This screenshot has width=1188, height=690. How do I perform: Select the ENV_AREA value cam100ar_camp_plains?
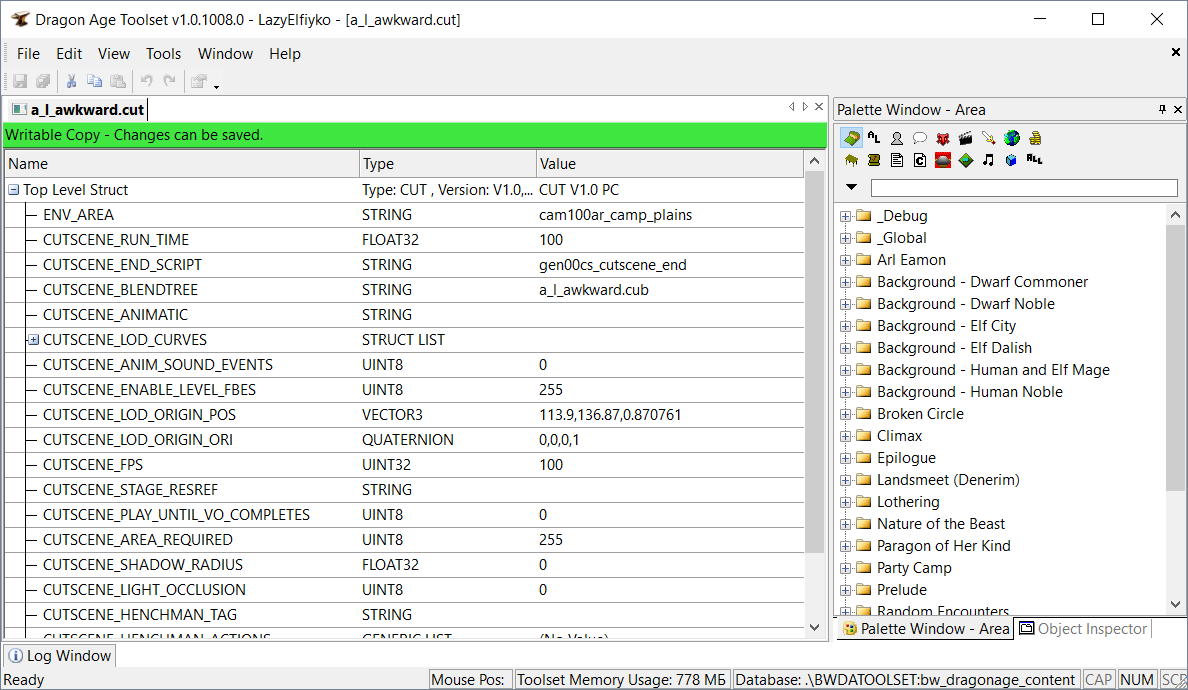coord(615,215)
